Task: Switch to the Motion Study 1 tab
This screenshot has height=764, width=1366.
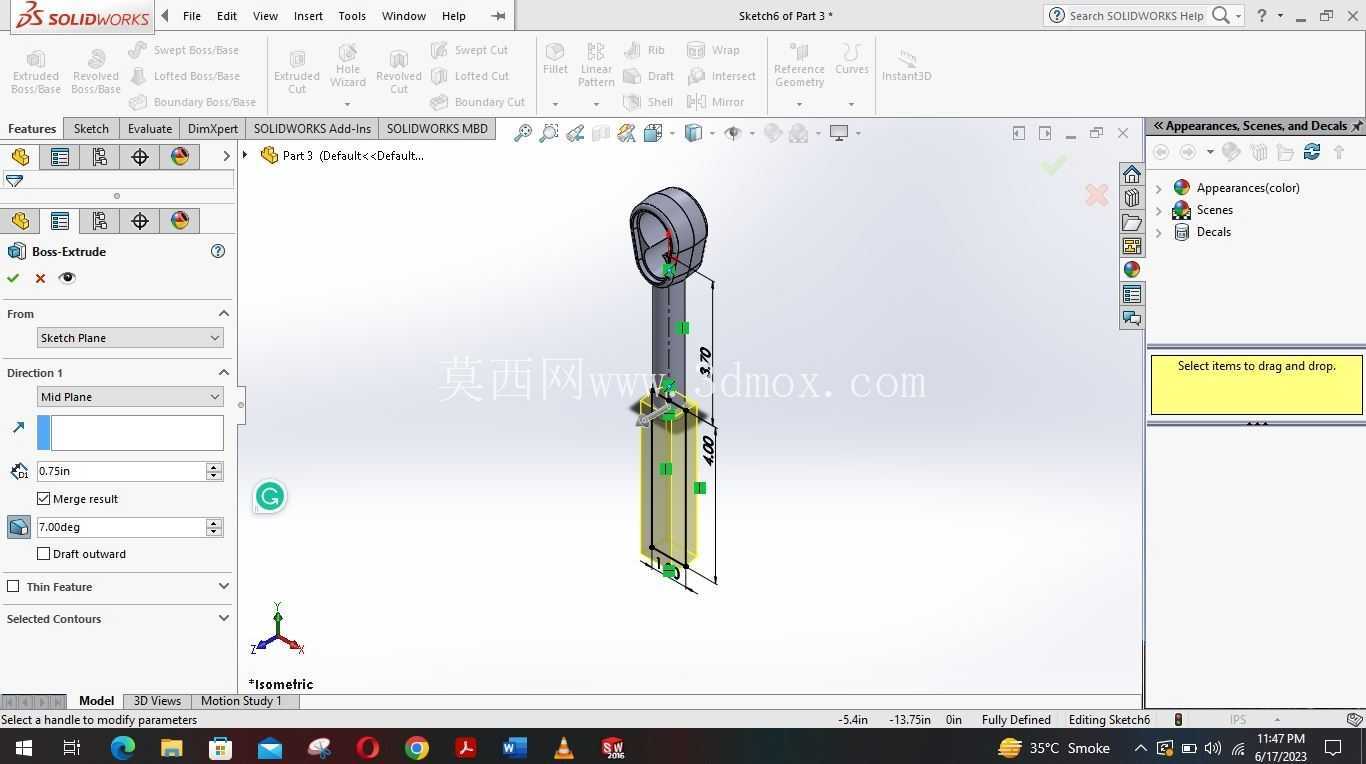Action: point(242,701)
